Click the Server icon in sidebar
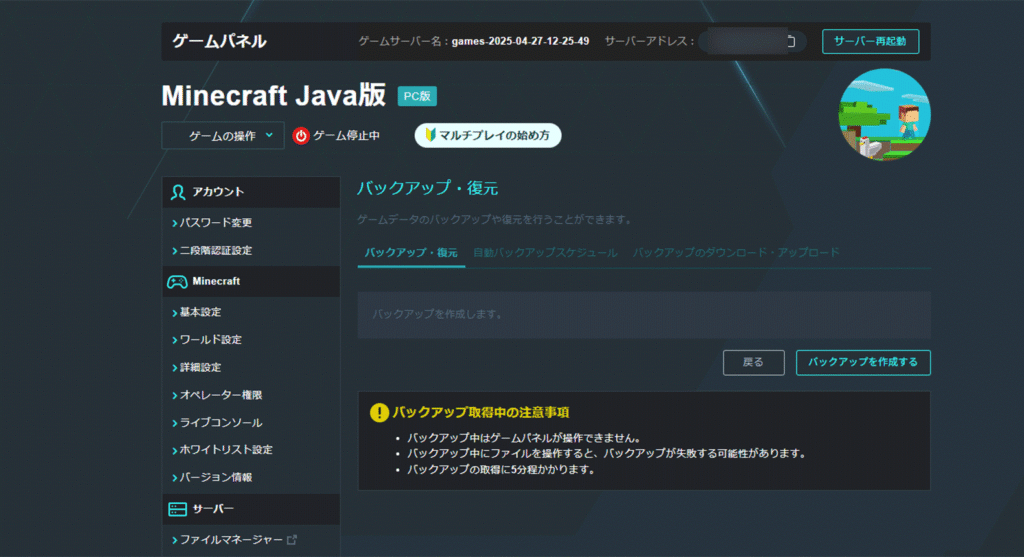 point(178,509)
